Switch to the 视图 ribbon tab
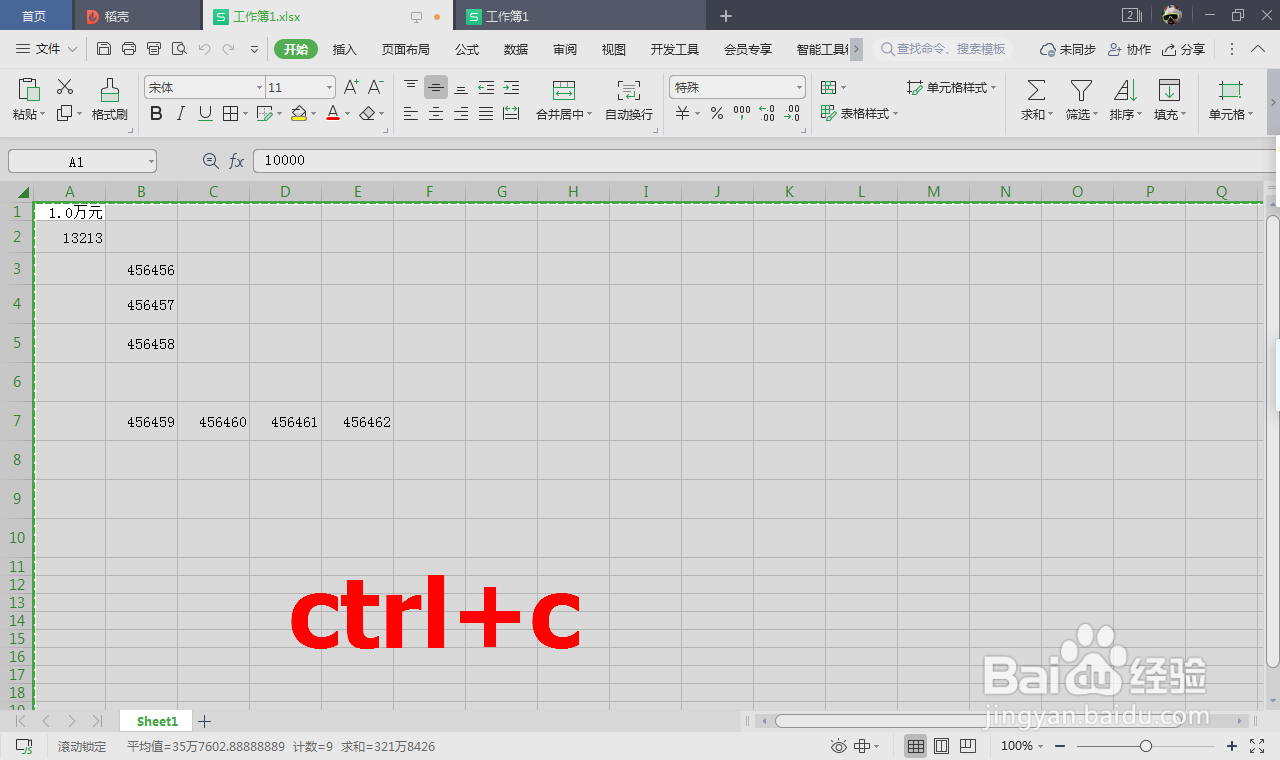The image size is (1280, 760). (x=614, y=49)
